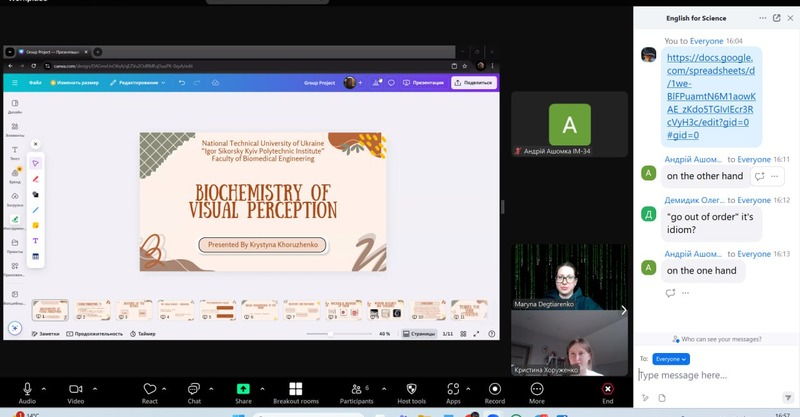Image resolution: width=800 pixels, height=417 pixels.
Task: Click the 'go out of order' chat message
Action: click(711, 224)
